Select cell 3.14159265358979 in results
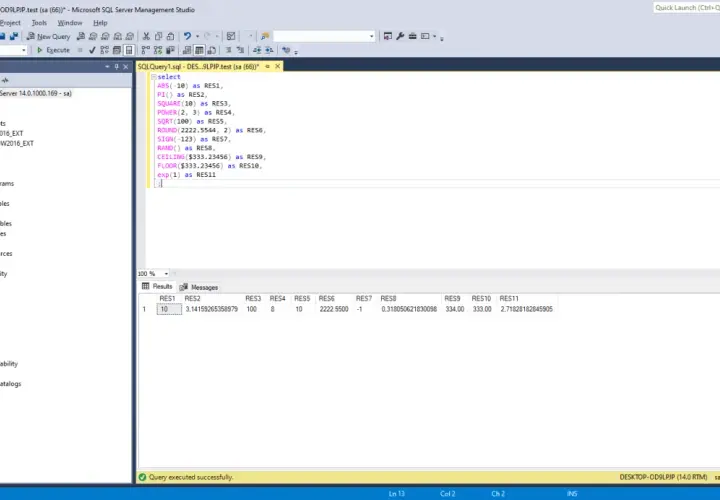Screen dimensions: 720x500 click(212, 309)
